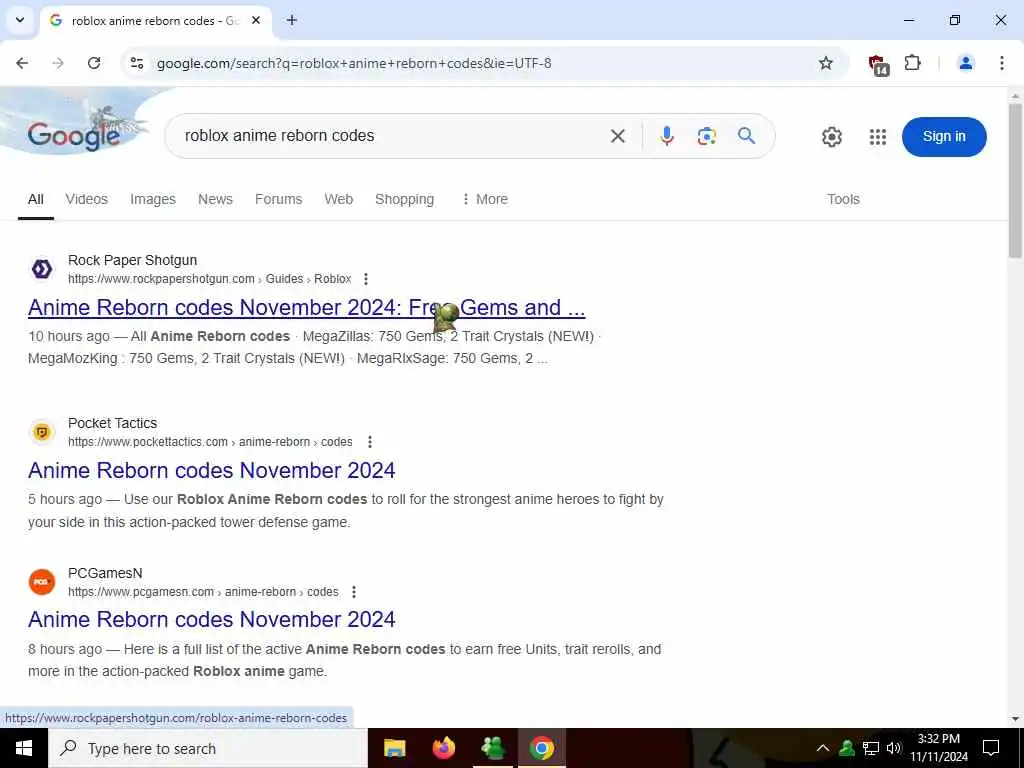Click the address bar URL
Image resolution: width=1024 pixels, height=768 pixels.
click(x=354, y=63)
